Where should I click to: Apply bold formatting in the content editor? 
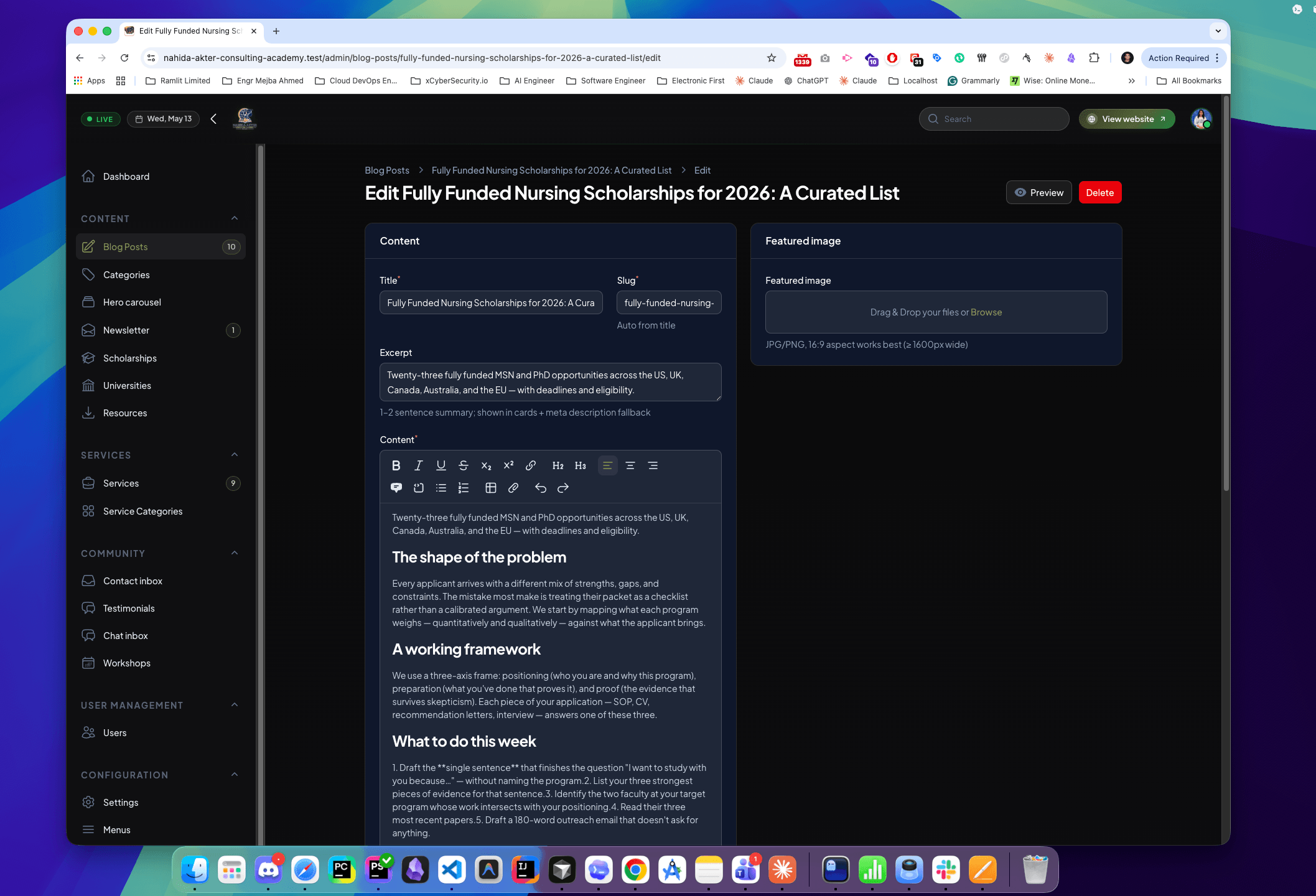pos(396,465)
